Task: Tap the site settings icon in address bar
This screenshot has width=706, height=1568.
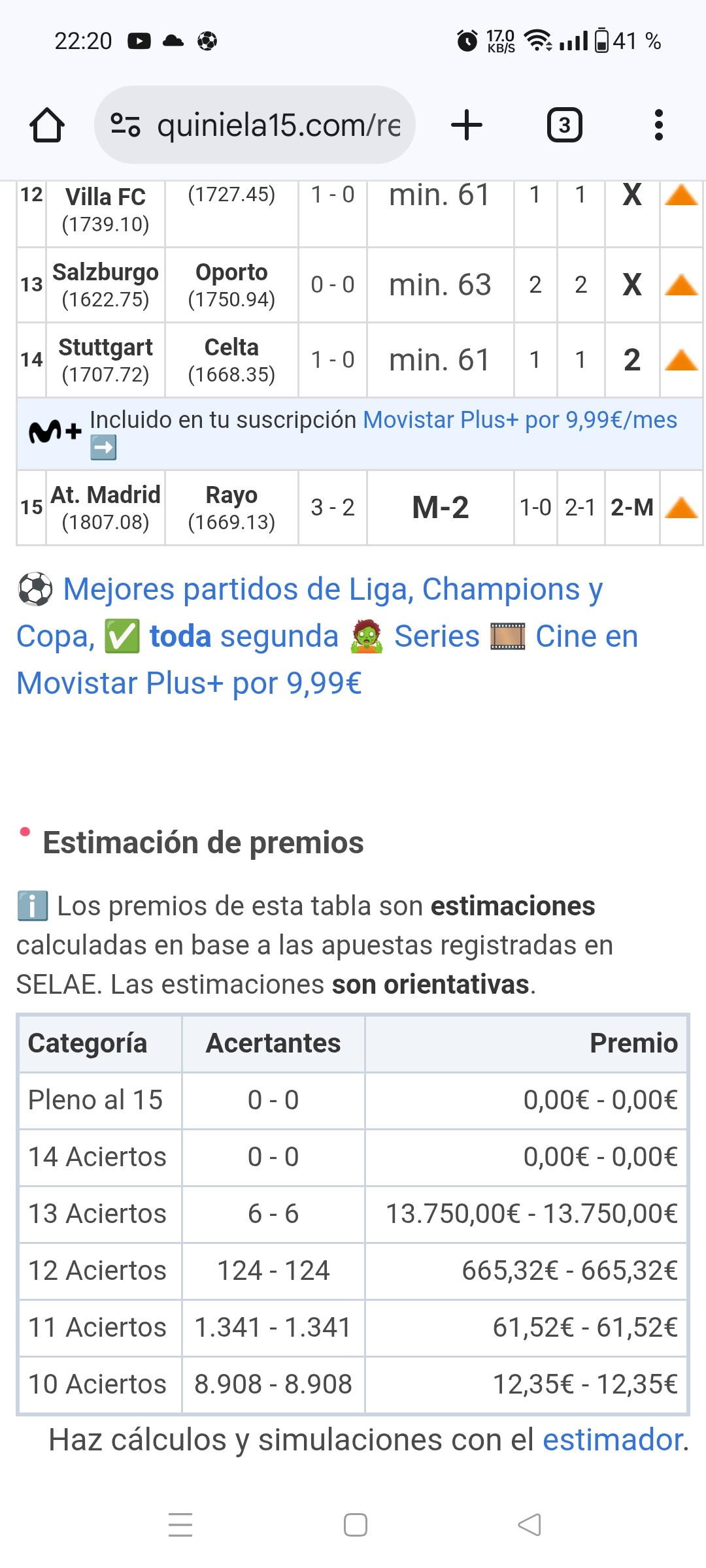Action: [126, 125]
